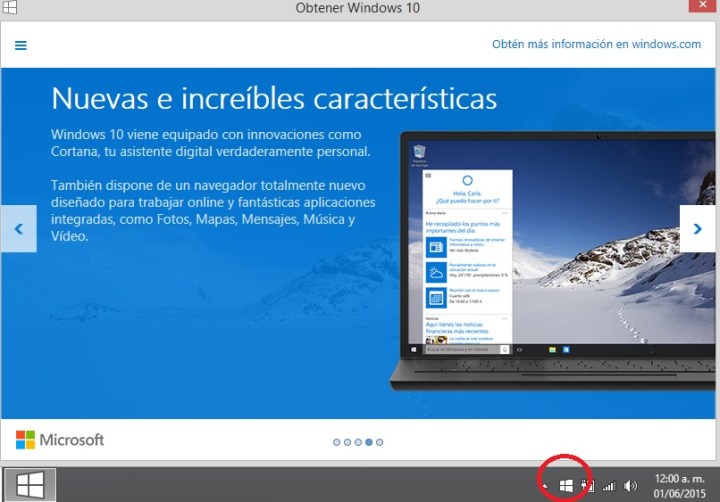Select the second page indicator dot
The image size is (720, 502).
point(347,442)
